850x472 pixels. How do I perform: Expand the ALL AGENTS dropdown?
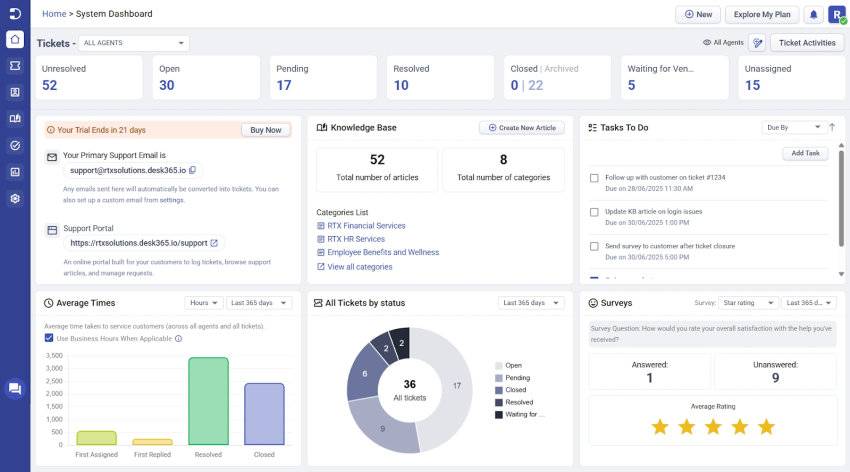[133, 43]
